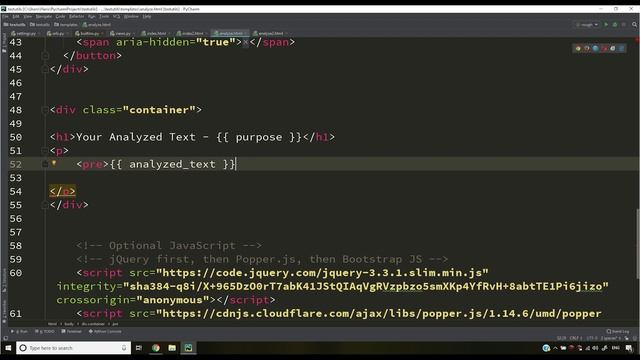Open the Help menu
The image size is (640, 360).
147,16
